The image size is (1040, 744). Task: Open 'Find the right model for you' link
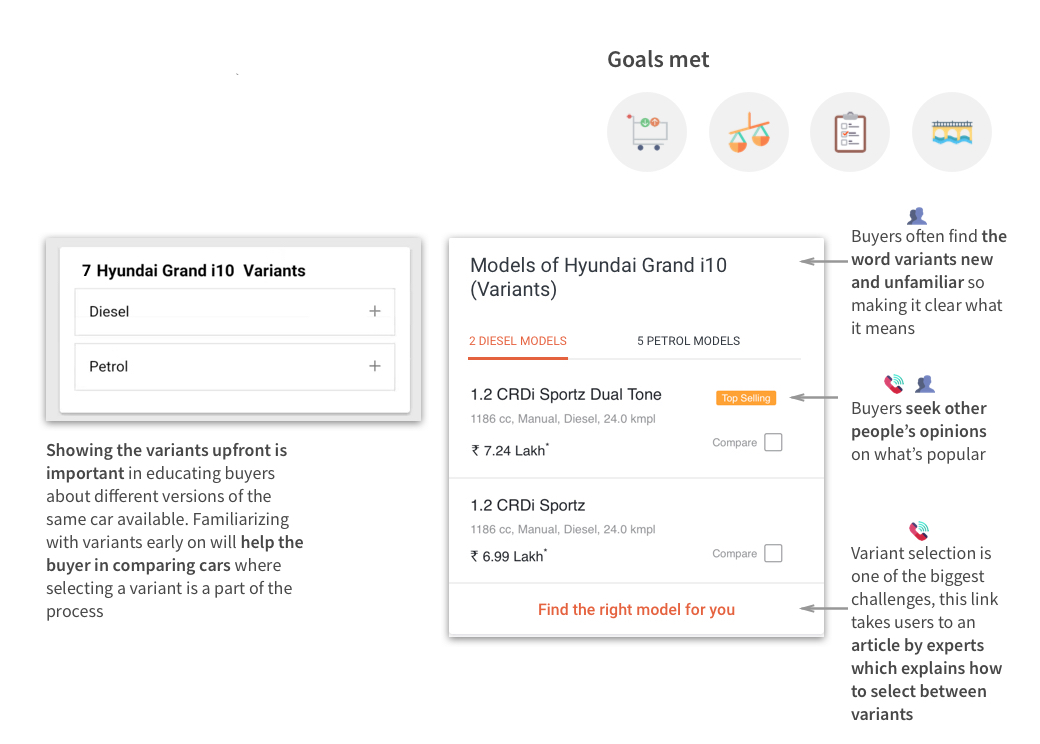coord(636,610)
